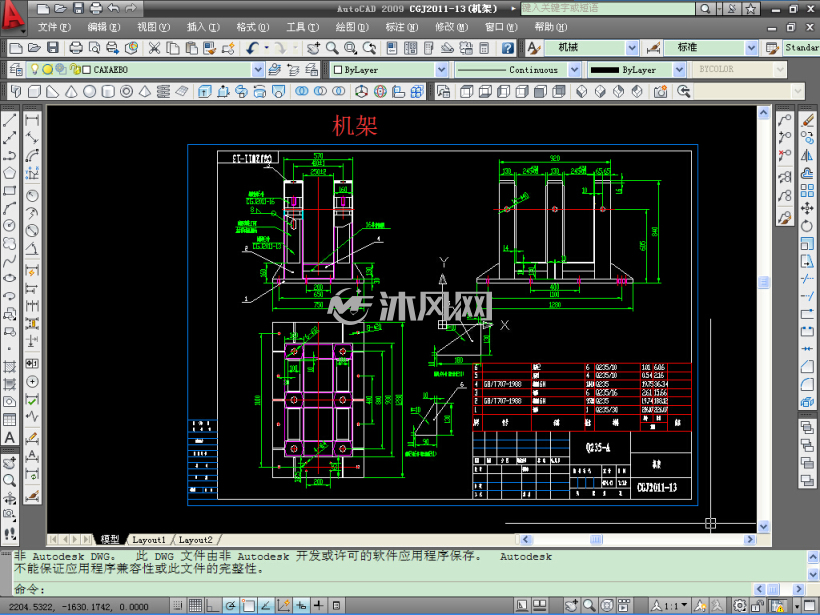Toggle Grid display in the status bar
Screen dimensions: 820x615
pos(196,606)
